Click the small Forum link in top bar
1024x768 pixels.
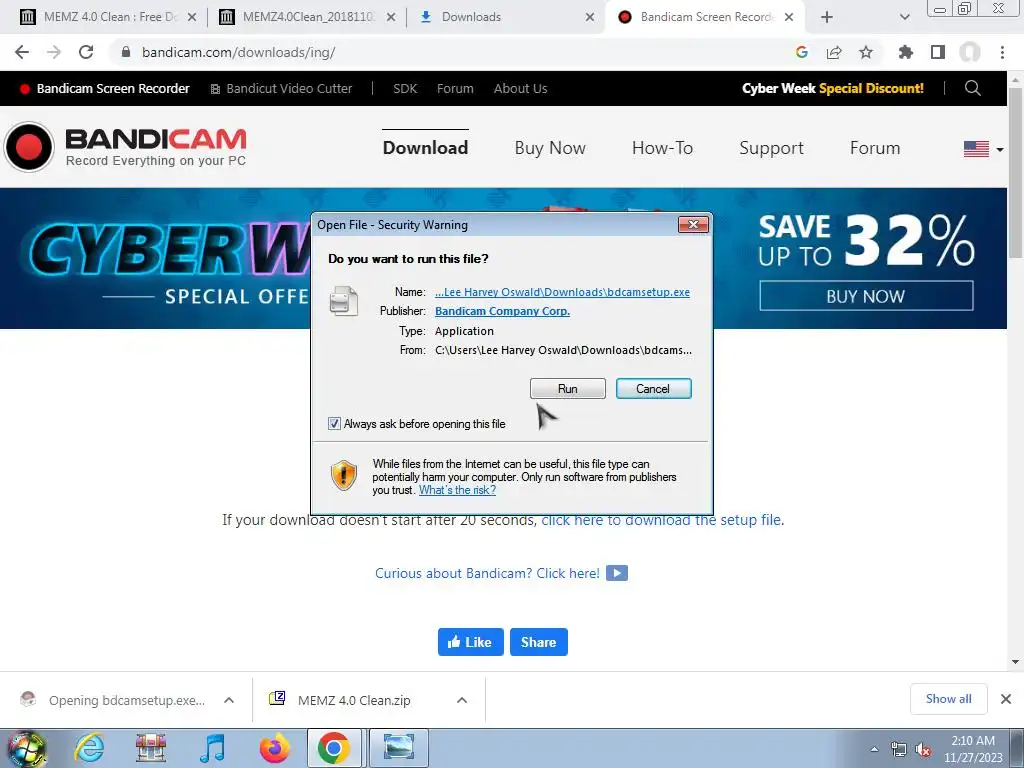455,88
